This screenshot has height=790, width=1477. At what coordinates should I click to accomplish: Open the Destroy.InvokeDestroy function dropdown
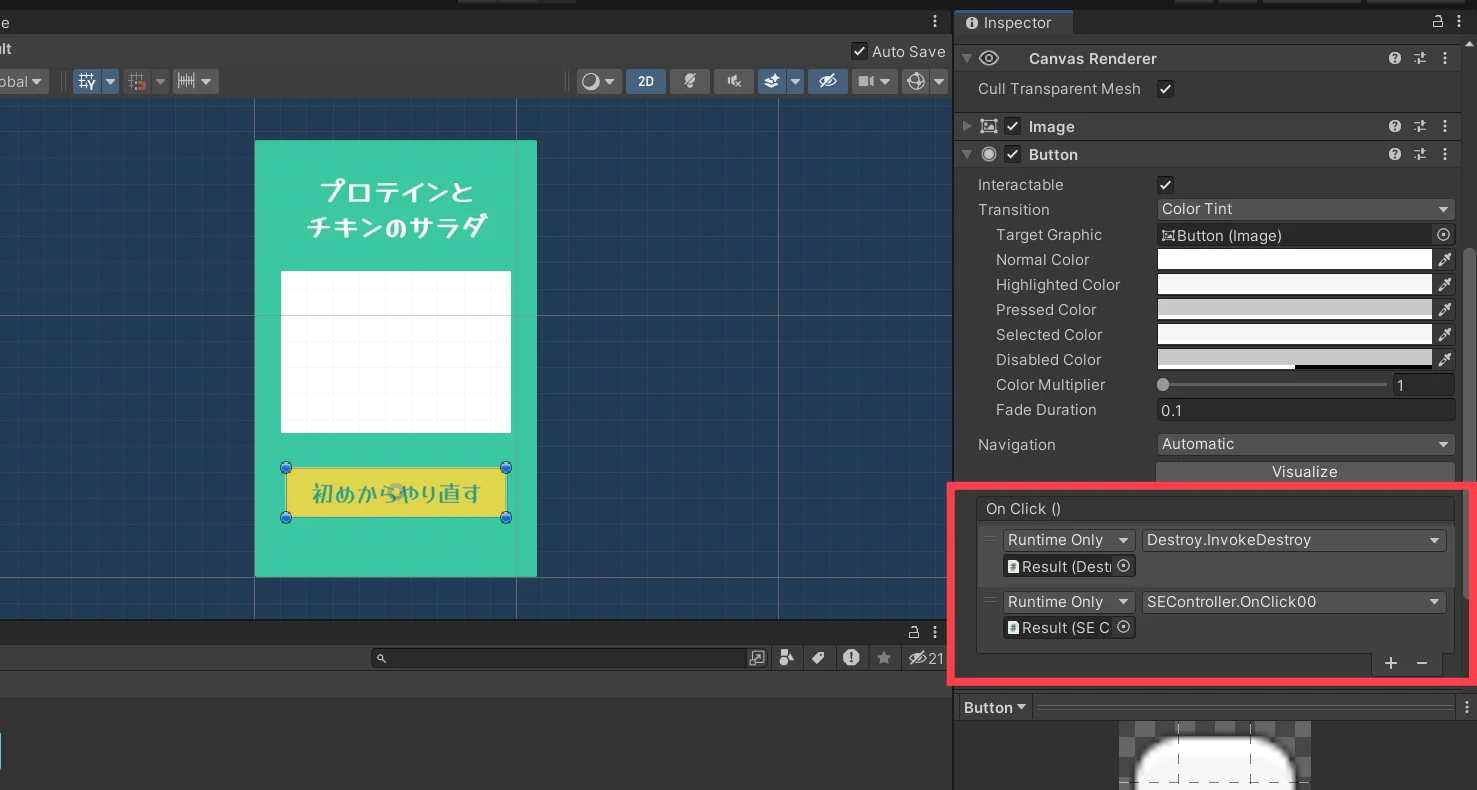[x=1294, y=540]
